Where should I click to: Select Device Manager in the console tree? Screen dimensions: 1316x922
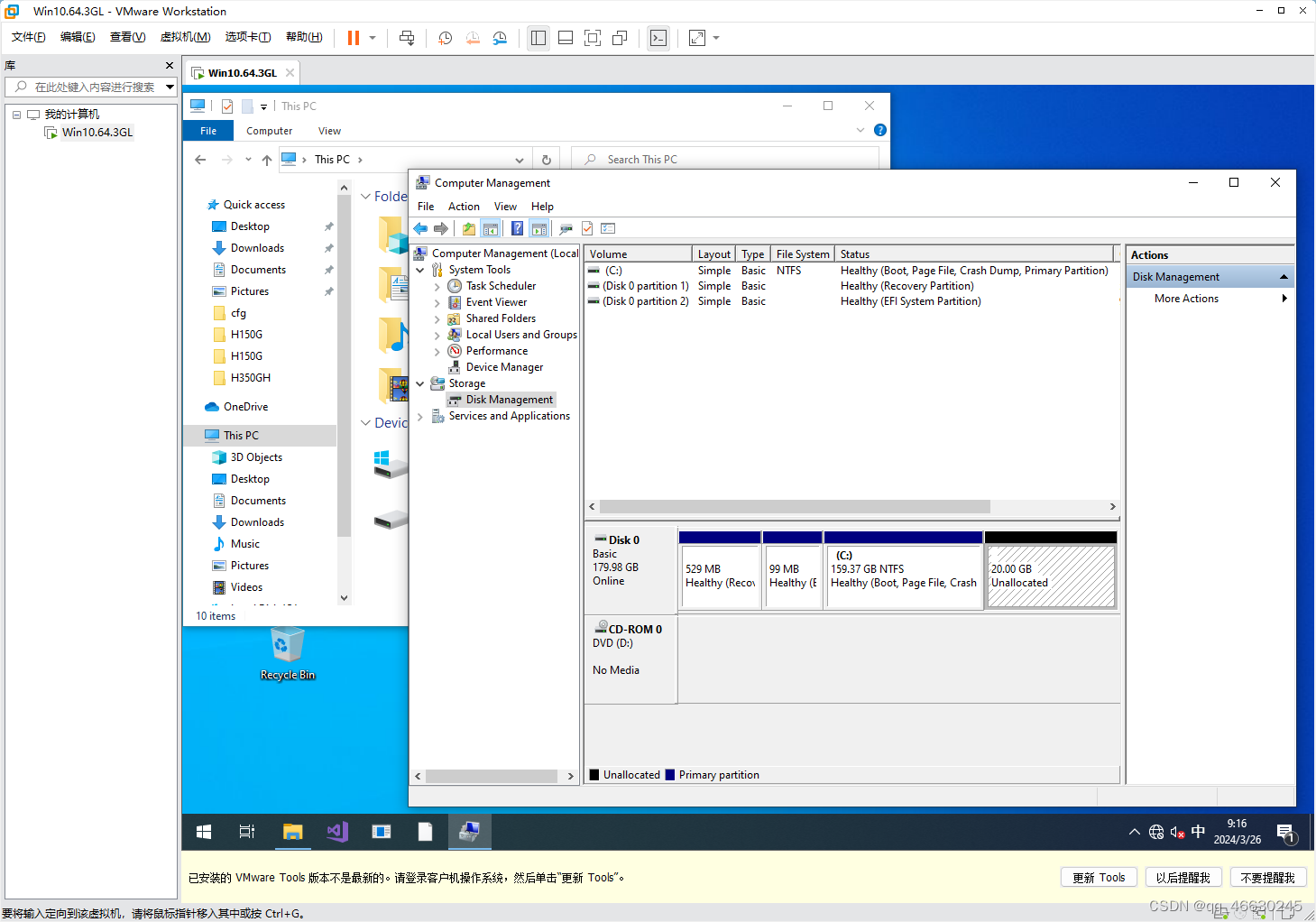[x=504, y=367]
